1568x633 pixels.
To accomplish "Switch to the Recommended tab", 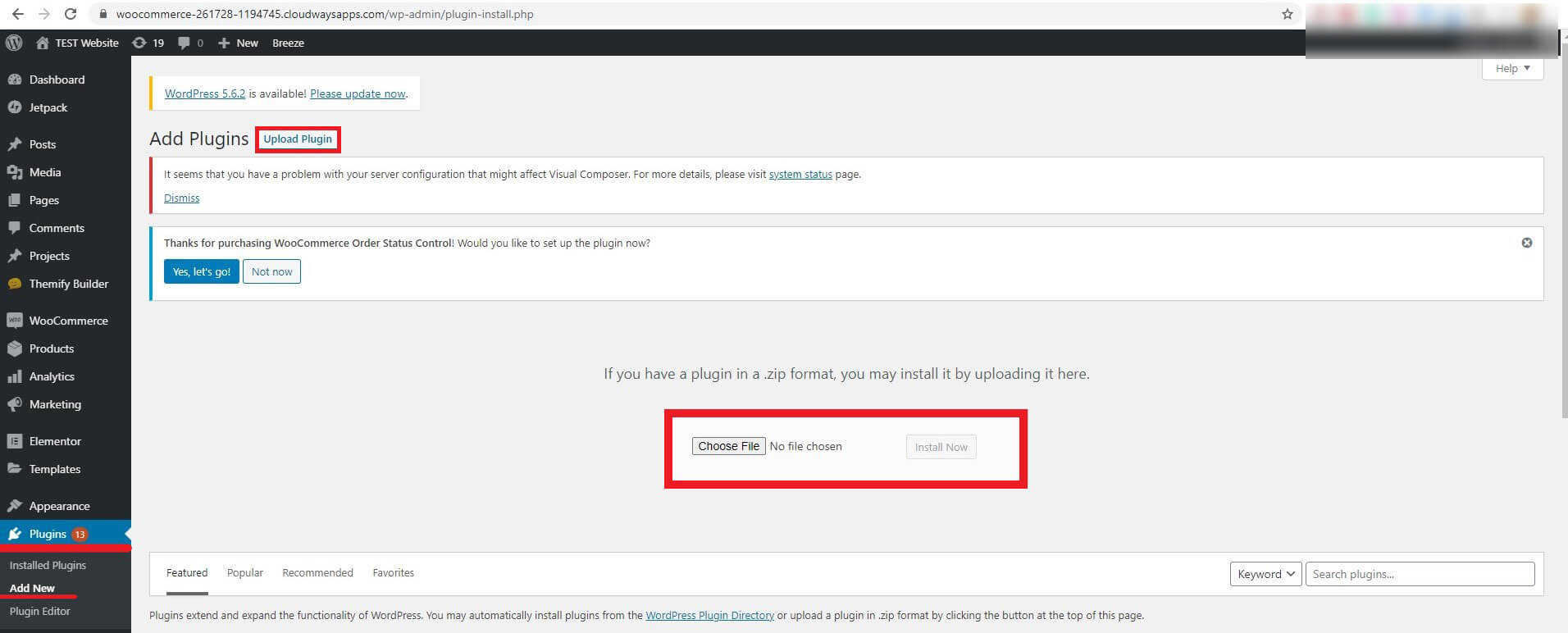I will point(317,572).
